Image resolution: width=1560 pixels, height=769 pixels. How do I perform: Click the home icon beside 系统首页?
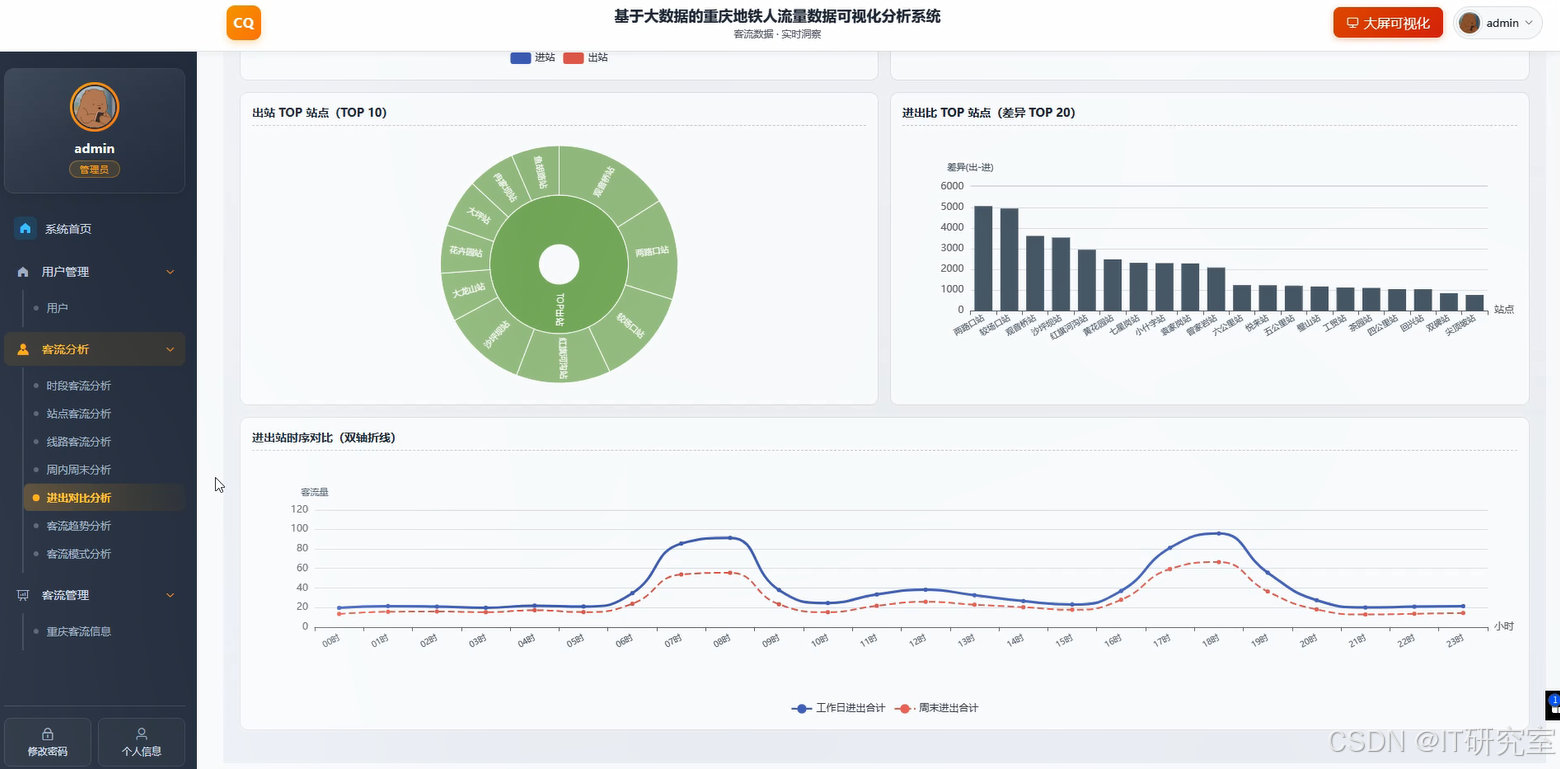(25, 229)
